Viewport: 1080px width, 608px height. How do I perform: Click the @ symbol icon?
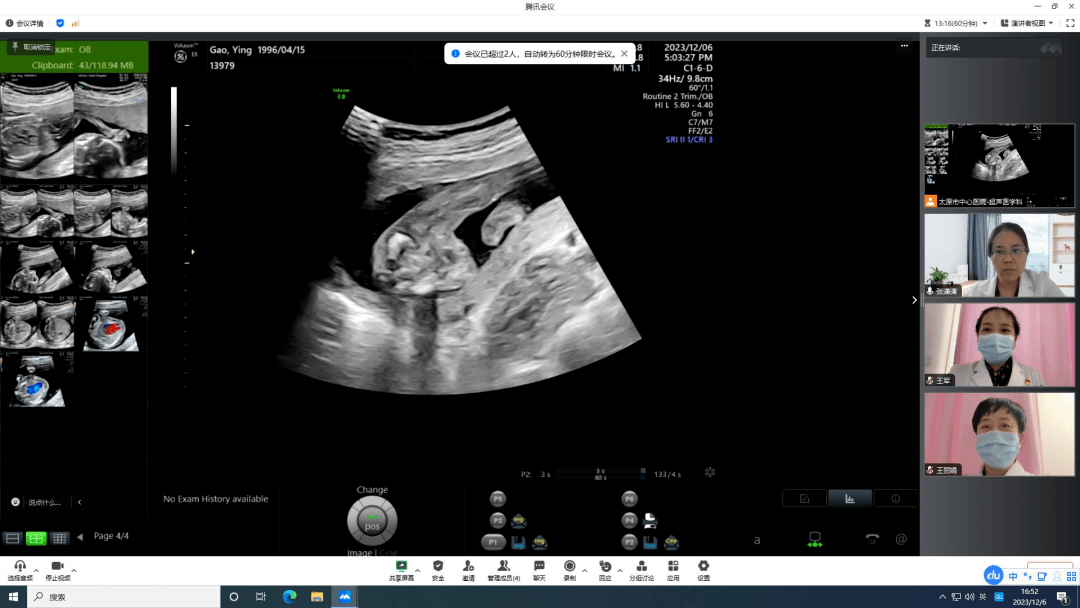[901, 539]
